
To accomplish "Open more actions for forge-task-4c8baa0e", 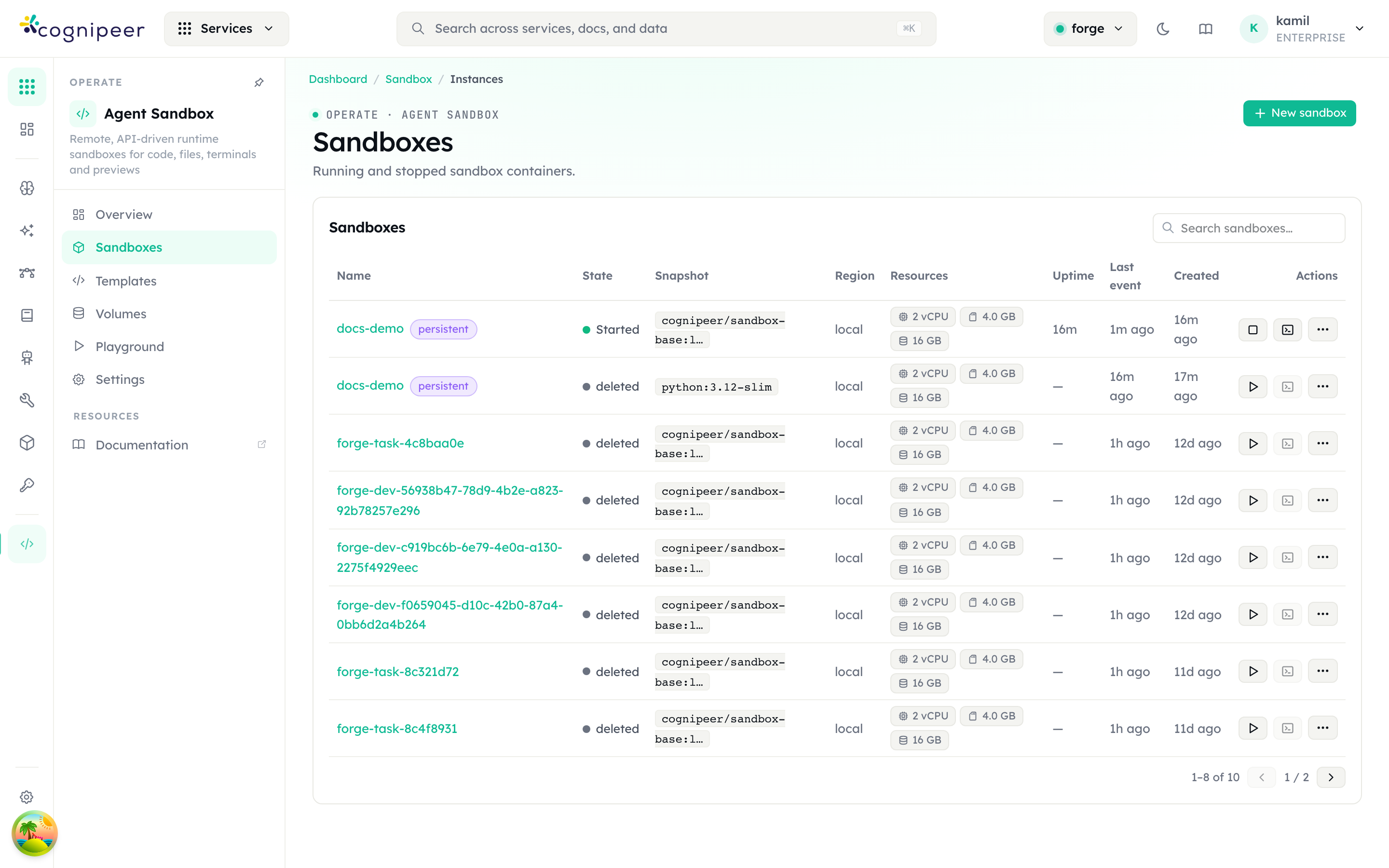I will (x=1322, y=443).
